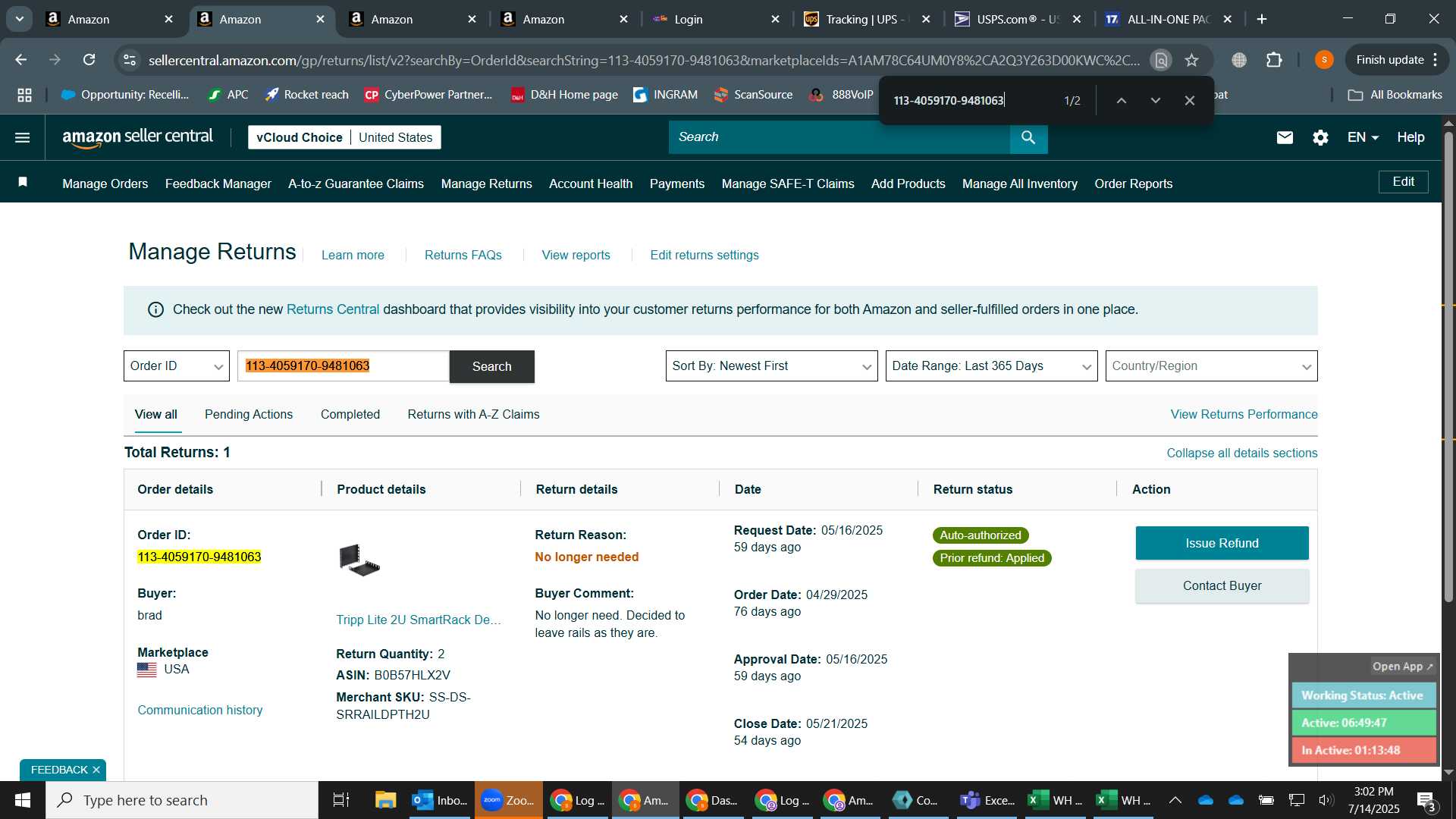The height and width of the screenshot is (819, 1456).
Task: Open the tab search dropdown arrow
Action: 19,19
